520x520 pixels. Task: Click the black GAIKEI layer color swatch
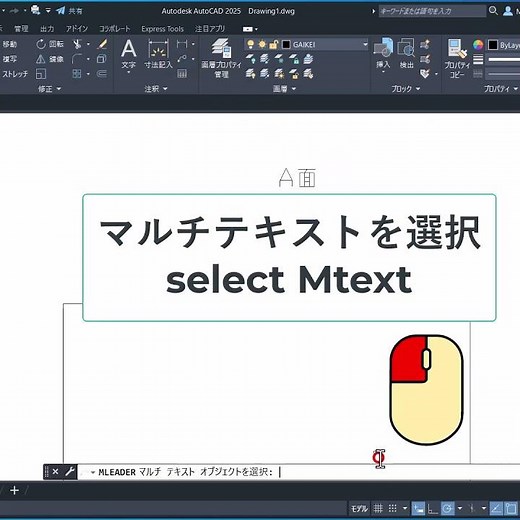click(286, 45)
